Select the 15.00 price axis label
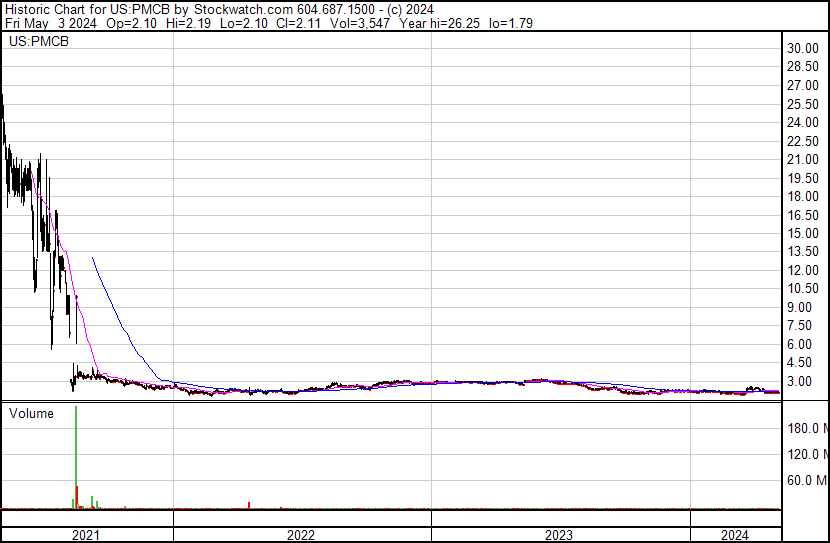 [803, 233]
